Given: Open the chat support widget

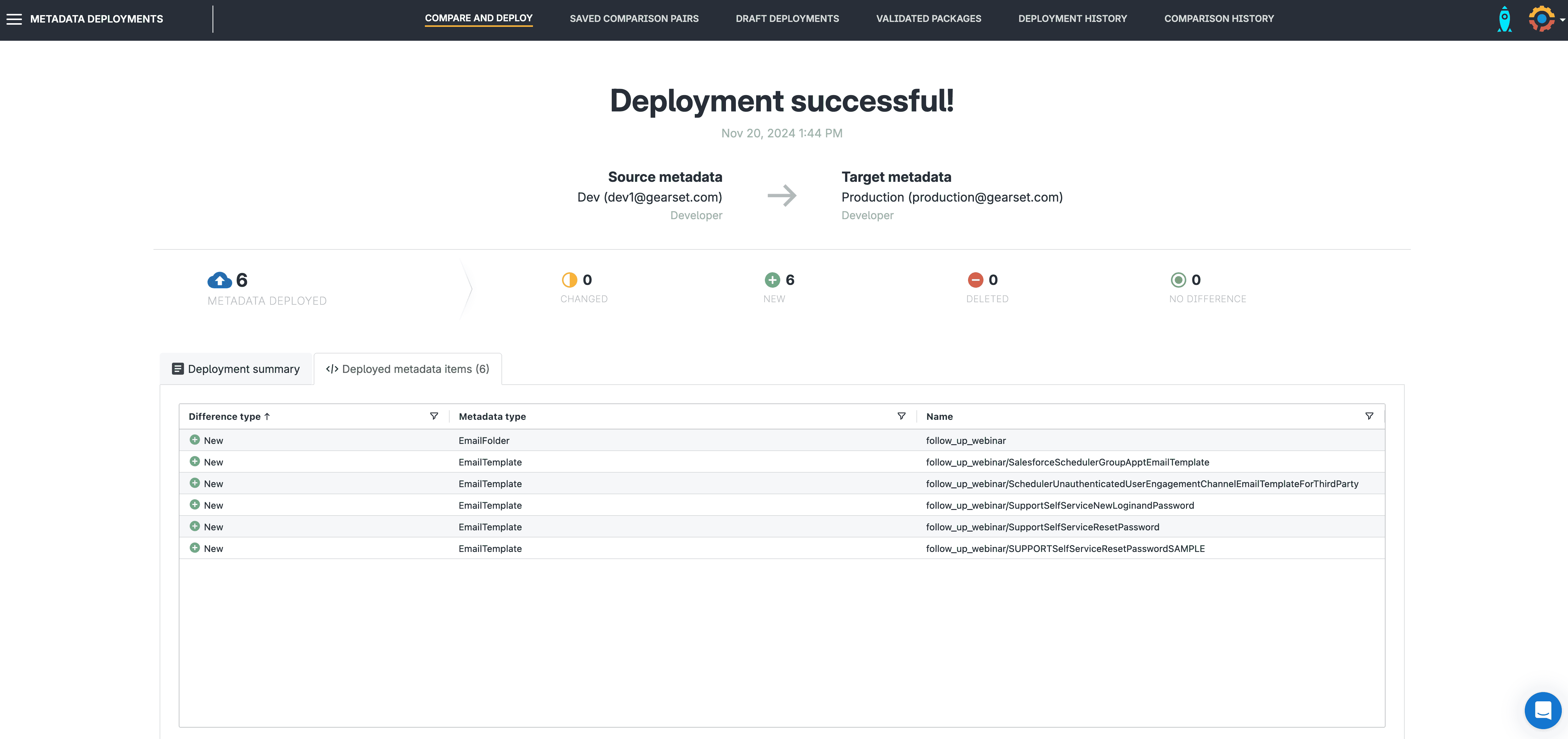Looking at the screenshot, I should (x=1542, y=710).
